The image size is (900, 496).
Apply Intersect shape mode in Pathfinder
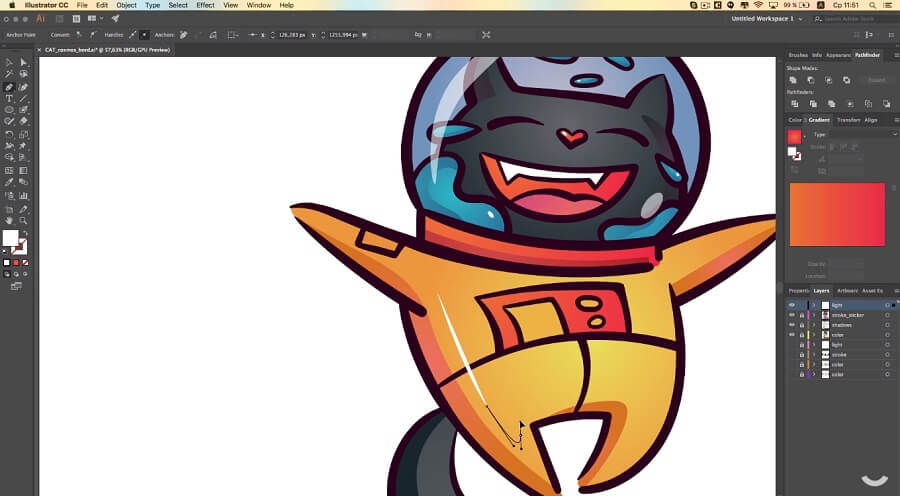[x=828, y=80]
